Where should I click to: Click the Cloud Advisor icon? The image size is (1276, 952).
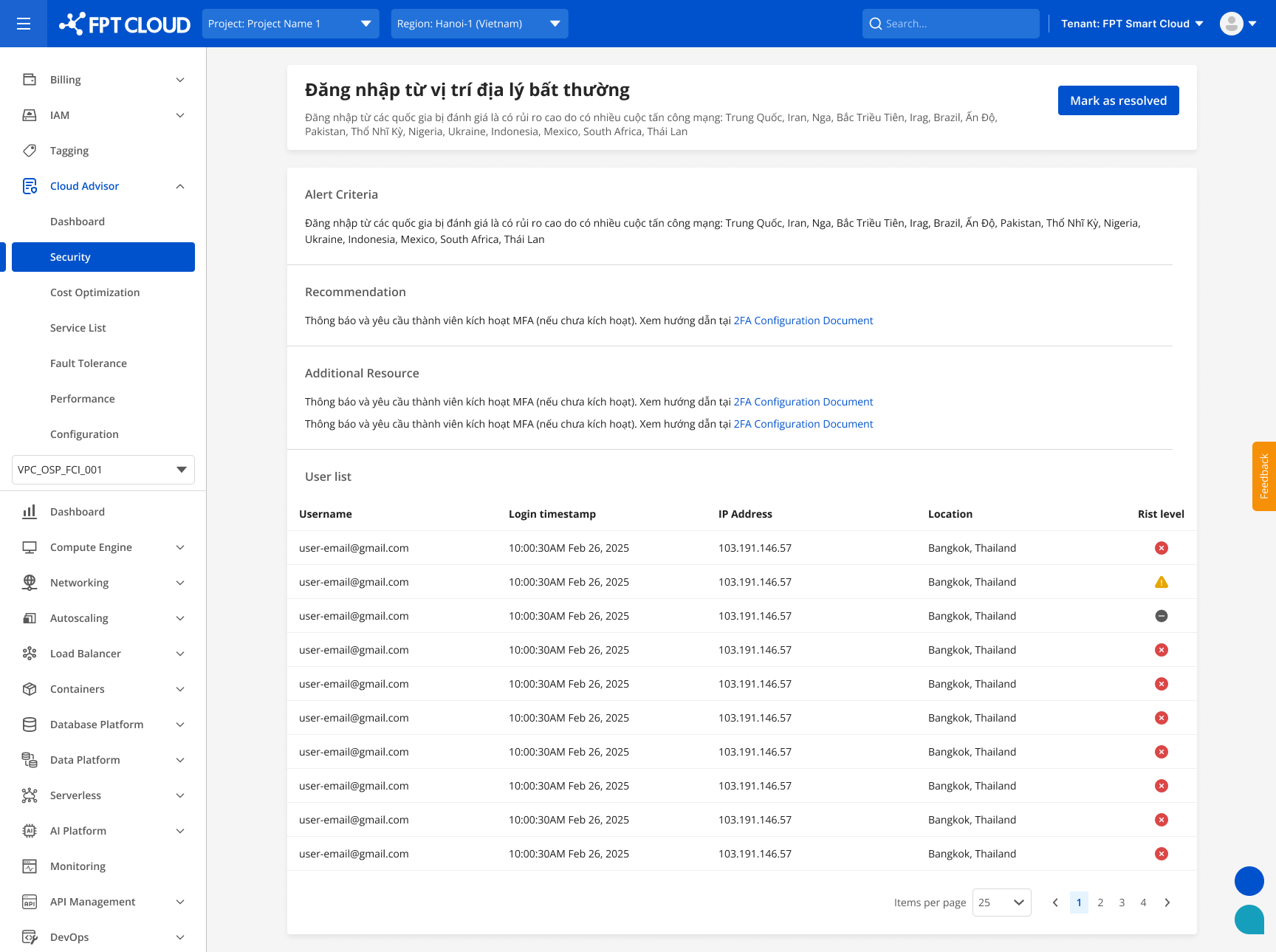(30, 186)
